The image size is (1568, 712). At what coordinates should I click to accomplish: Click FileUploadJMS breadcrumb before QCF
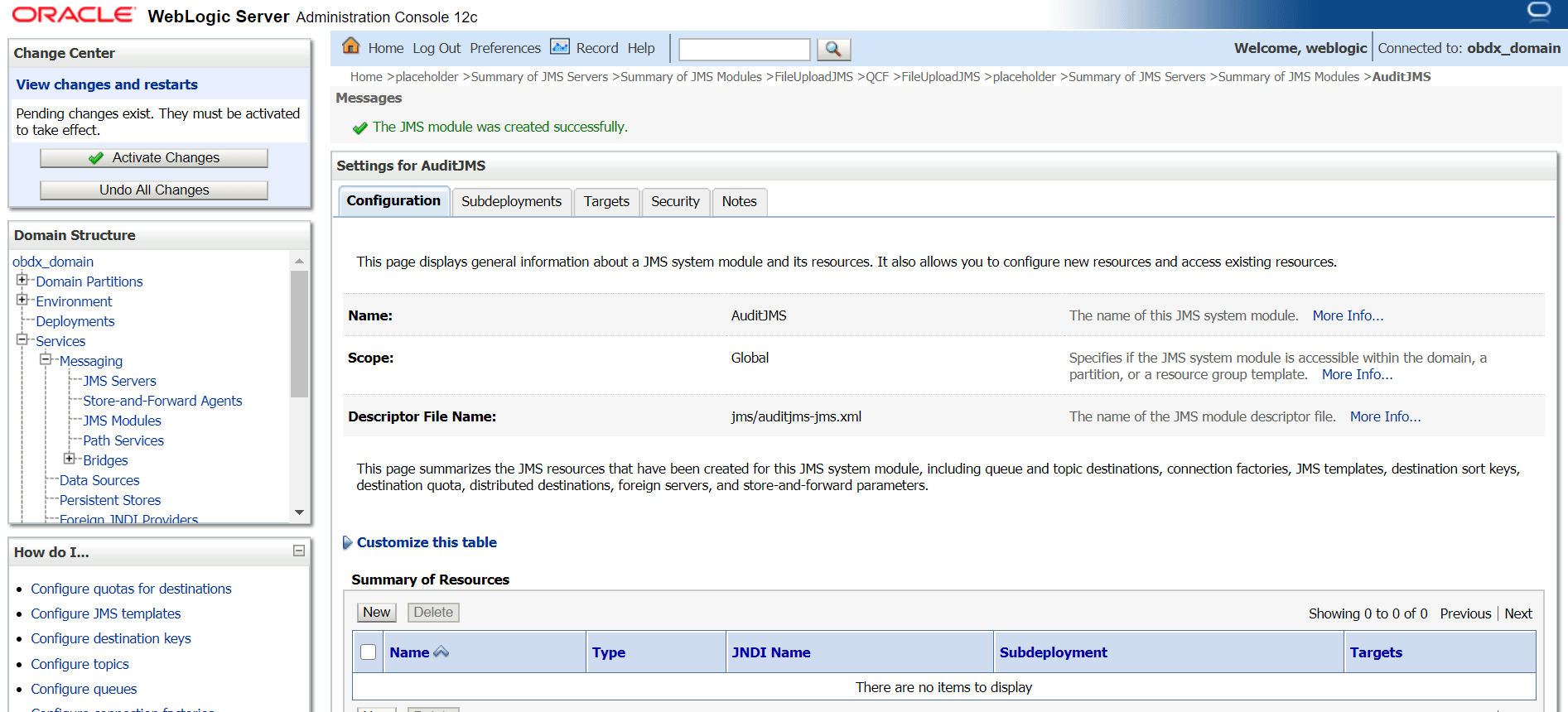click(813, 77)
